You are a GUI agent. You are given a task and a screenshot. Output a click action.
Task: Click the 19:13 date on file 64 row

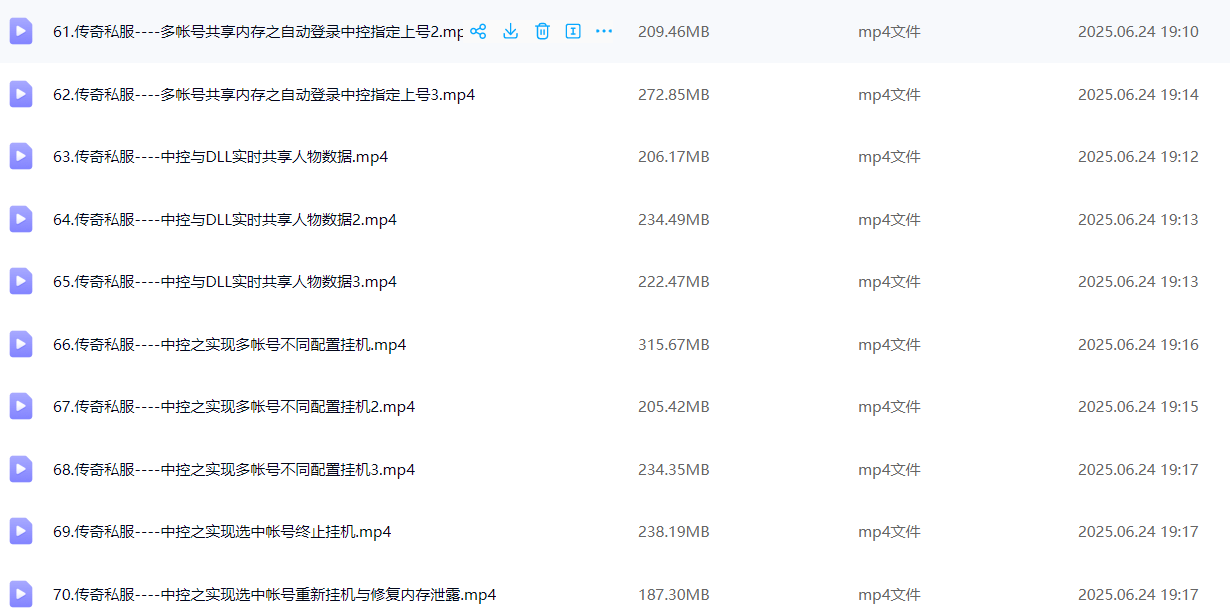click(1138, 220)
